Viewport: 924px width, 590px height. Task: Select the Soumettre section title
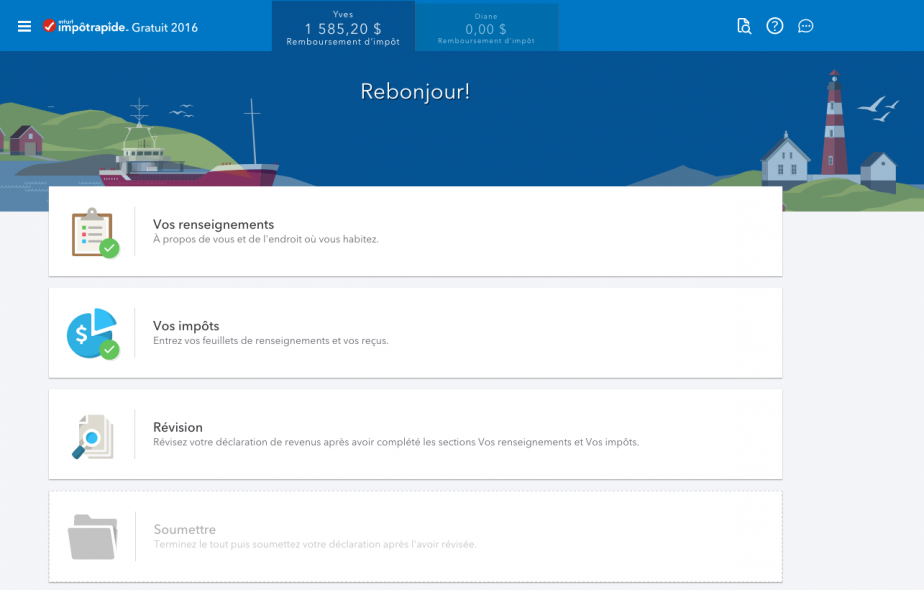[x=185, y=530]
